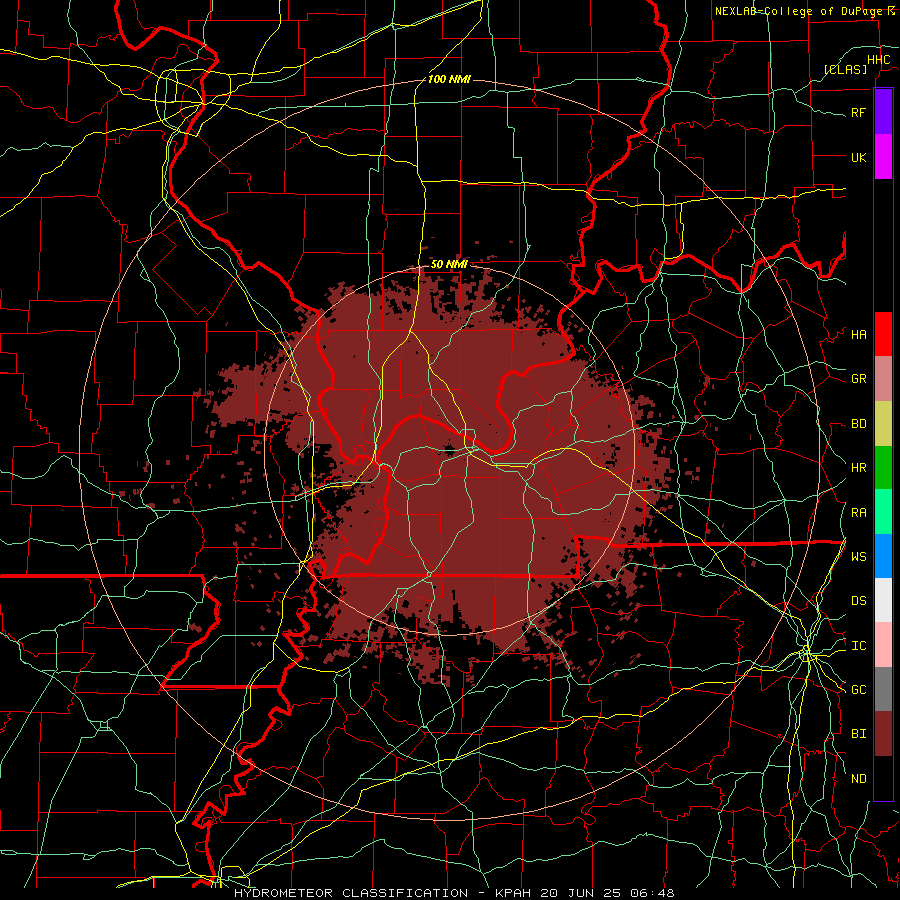Click the HR green legend swatch
The width and height of the screenshot is (900, 900).
pos(883,468)
